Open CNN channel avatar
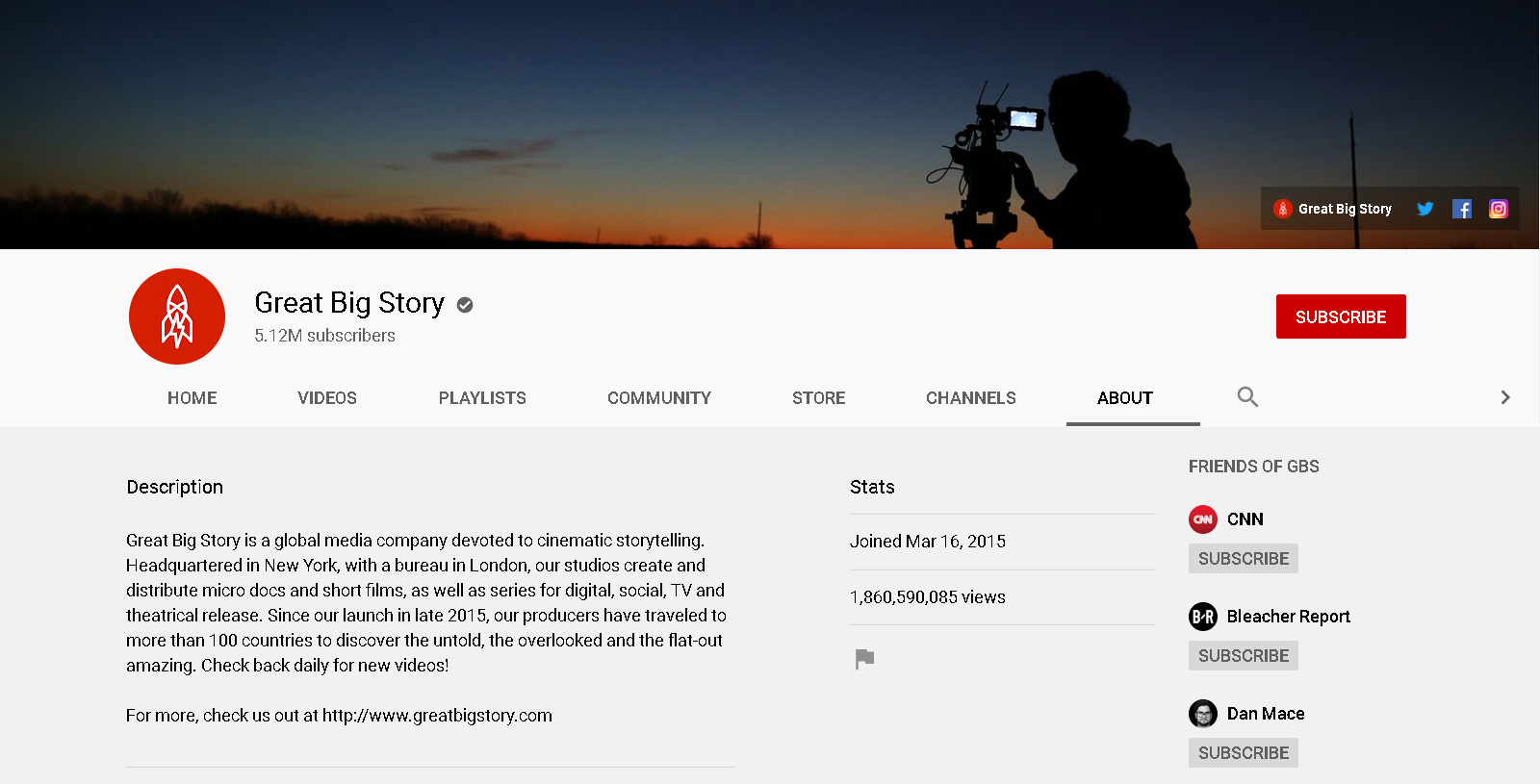 [1203, 519]
